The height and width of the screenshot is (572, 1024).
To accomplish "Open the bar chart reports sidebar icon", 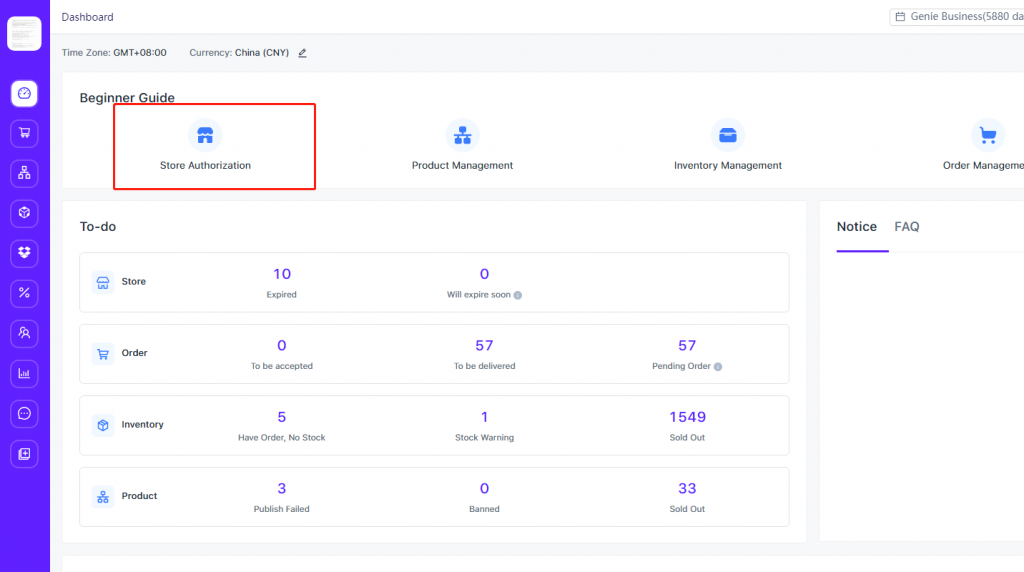I will coord(24,373).
